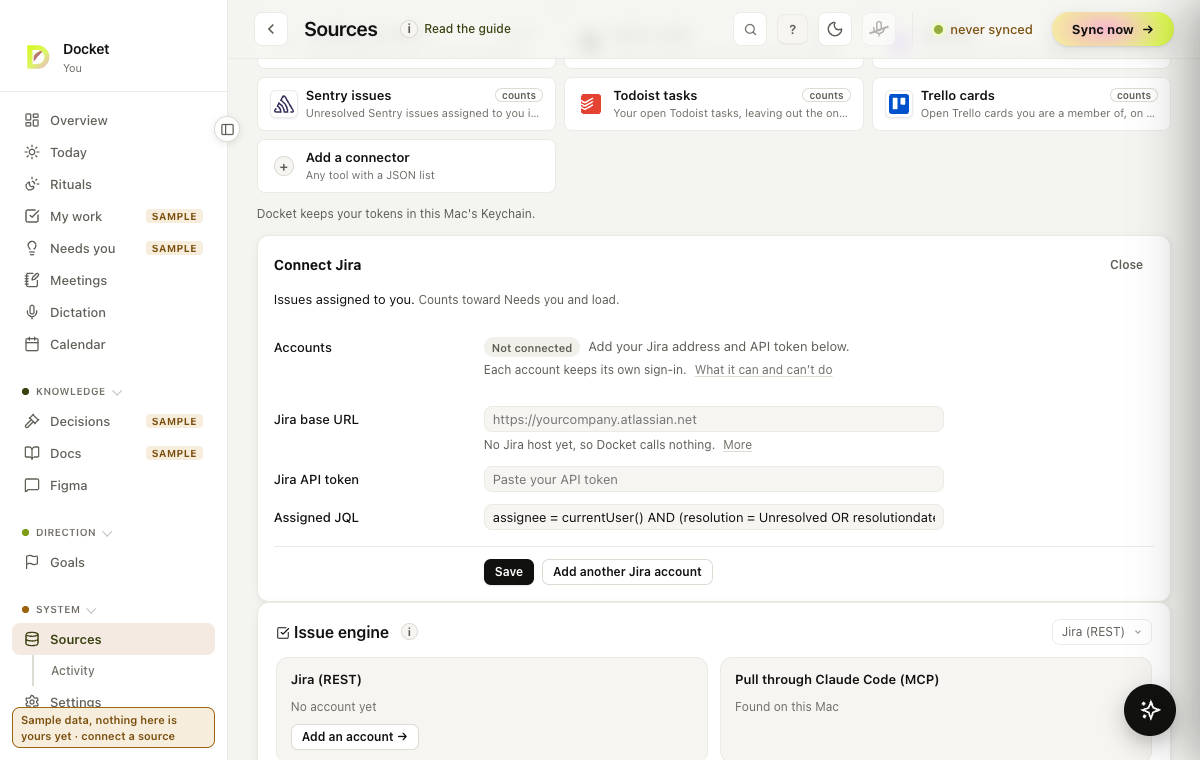The height and width of the screenshot is (760, 1200).
Task: Click the More link under base URL
Action: coord(737,445)
